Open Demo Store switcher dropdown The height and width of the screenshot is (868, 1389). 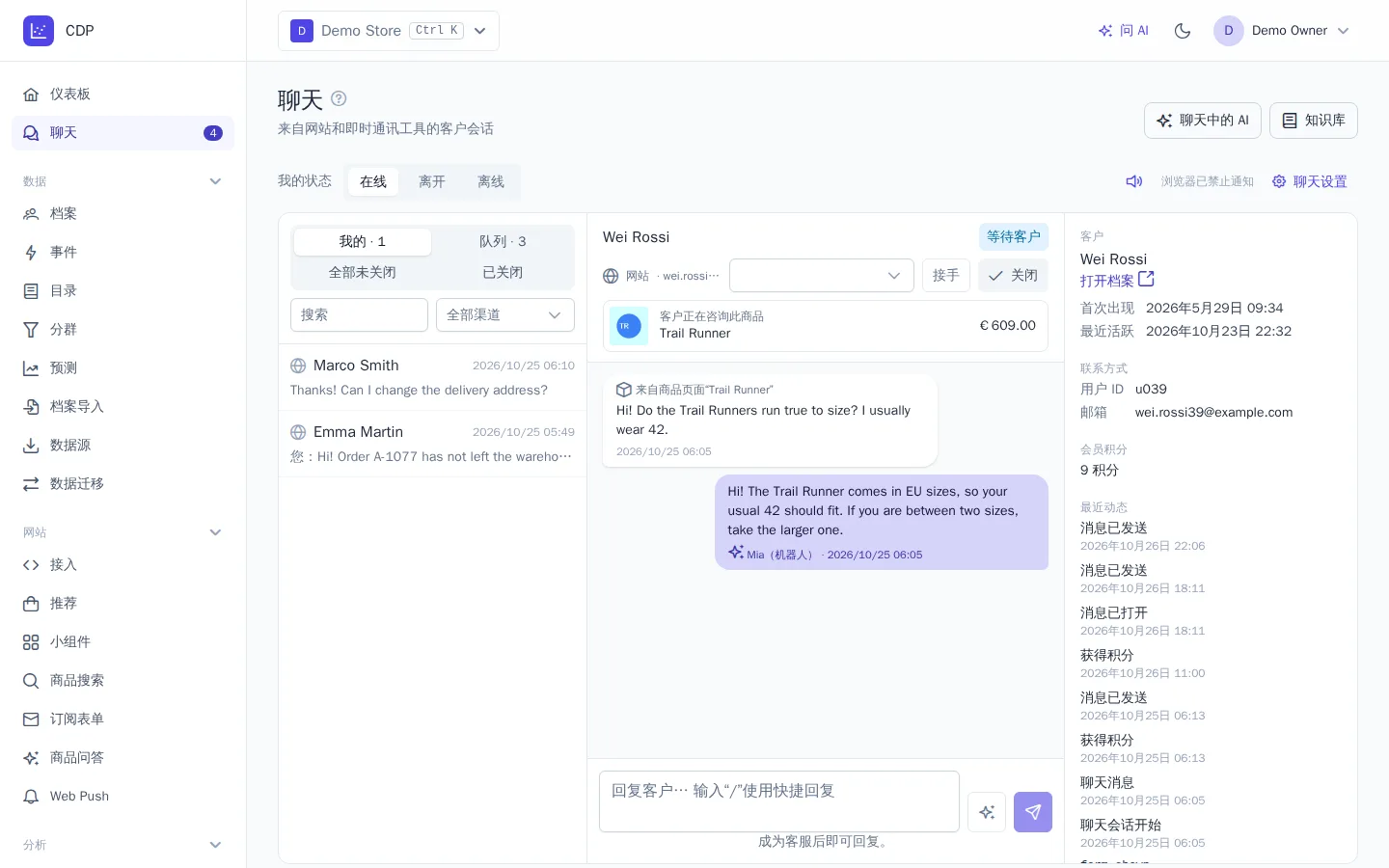[389, 31]
